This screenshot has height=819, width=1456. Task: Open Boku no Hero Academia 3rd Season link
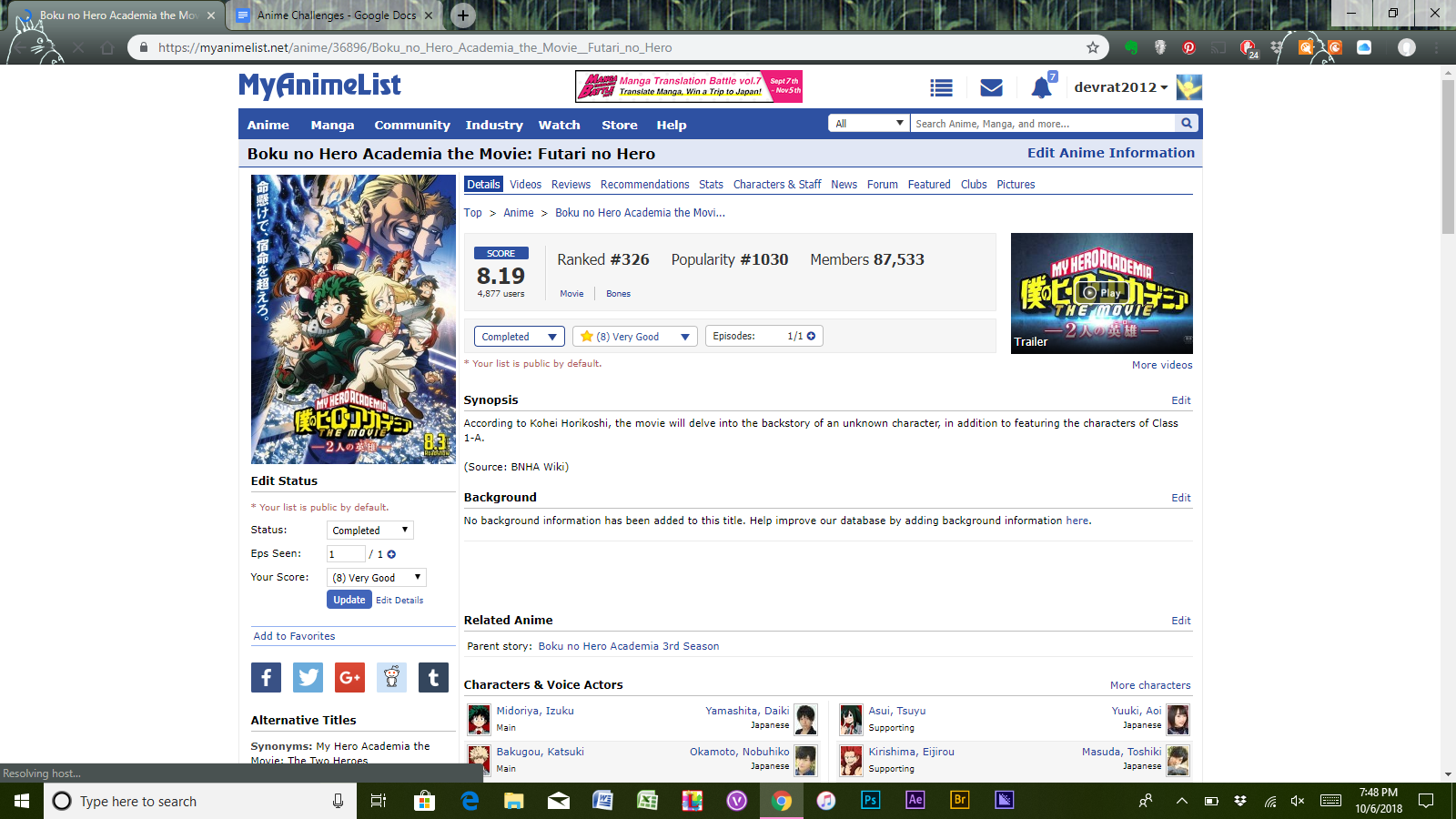pyautogui.click(x=629, y=646)
